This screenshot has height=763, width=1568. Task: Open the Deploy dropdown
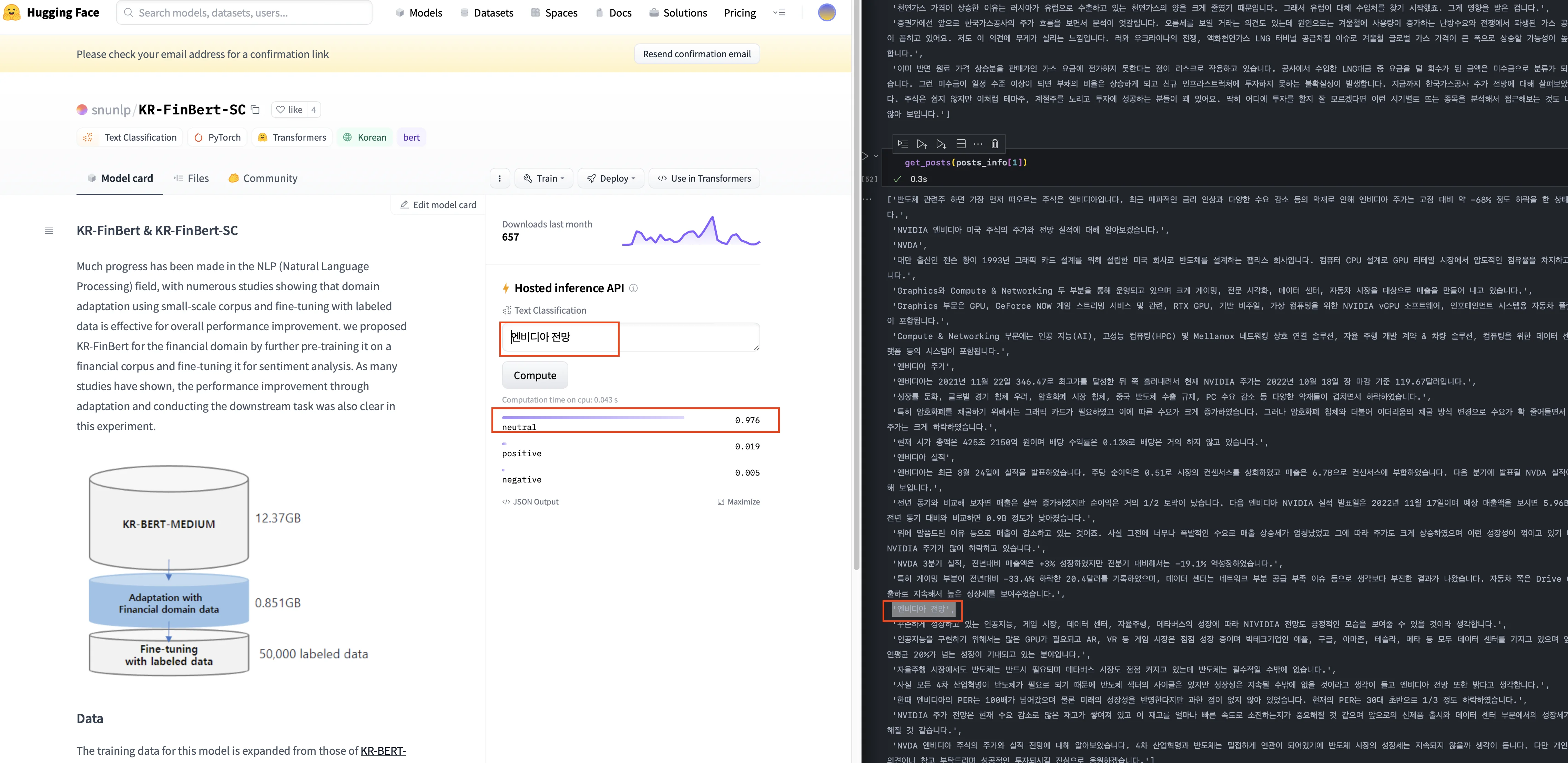click(611, 179)
